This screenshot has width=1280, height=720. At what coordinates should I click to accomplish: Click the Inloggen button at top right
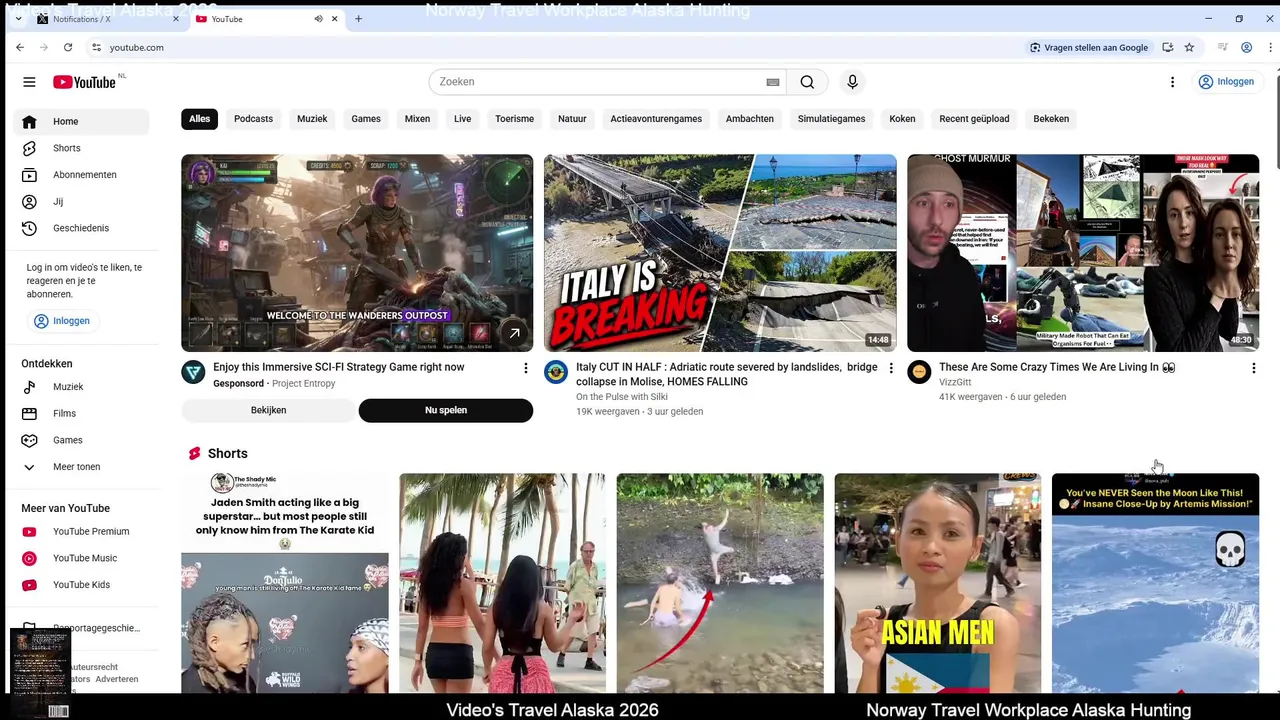(1226, 82)
